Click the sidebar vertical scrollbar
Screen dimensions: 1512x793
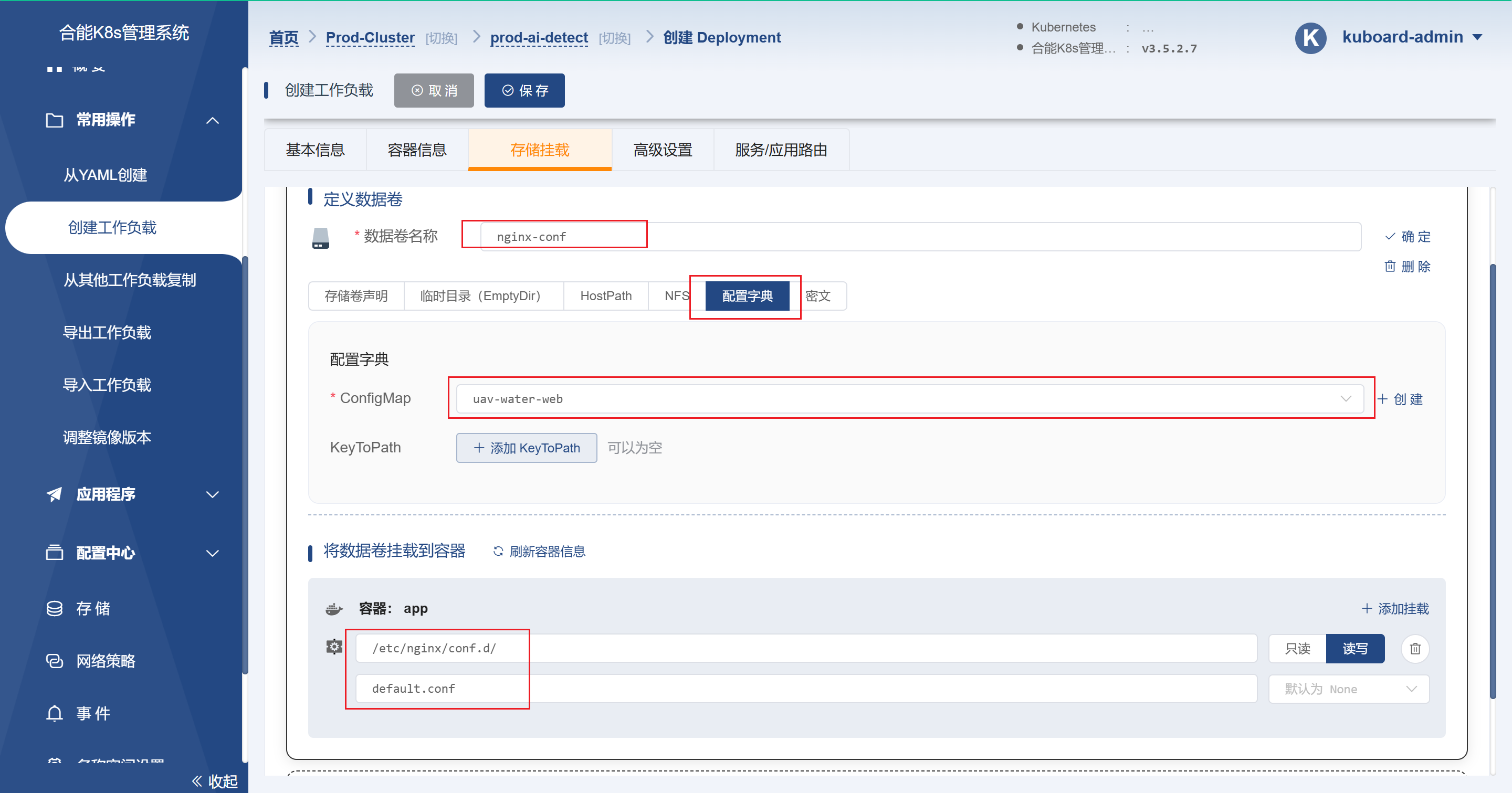[245, 466]
